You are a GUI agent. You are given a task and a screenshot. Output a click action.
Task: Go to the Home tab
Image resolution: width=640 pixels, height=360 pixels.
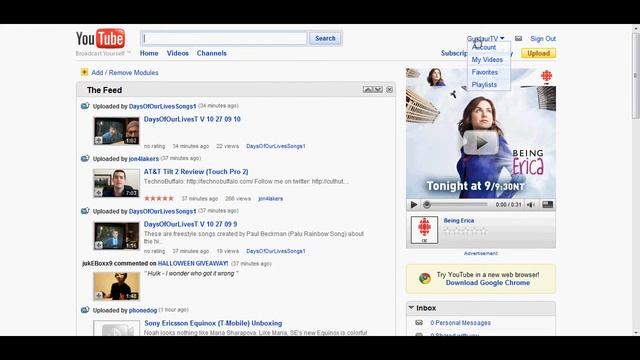149,53
